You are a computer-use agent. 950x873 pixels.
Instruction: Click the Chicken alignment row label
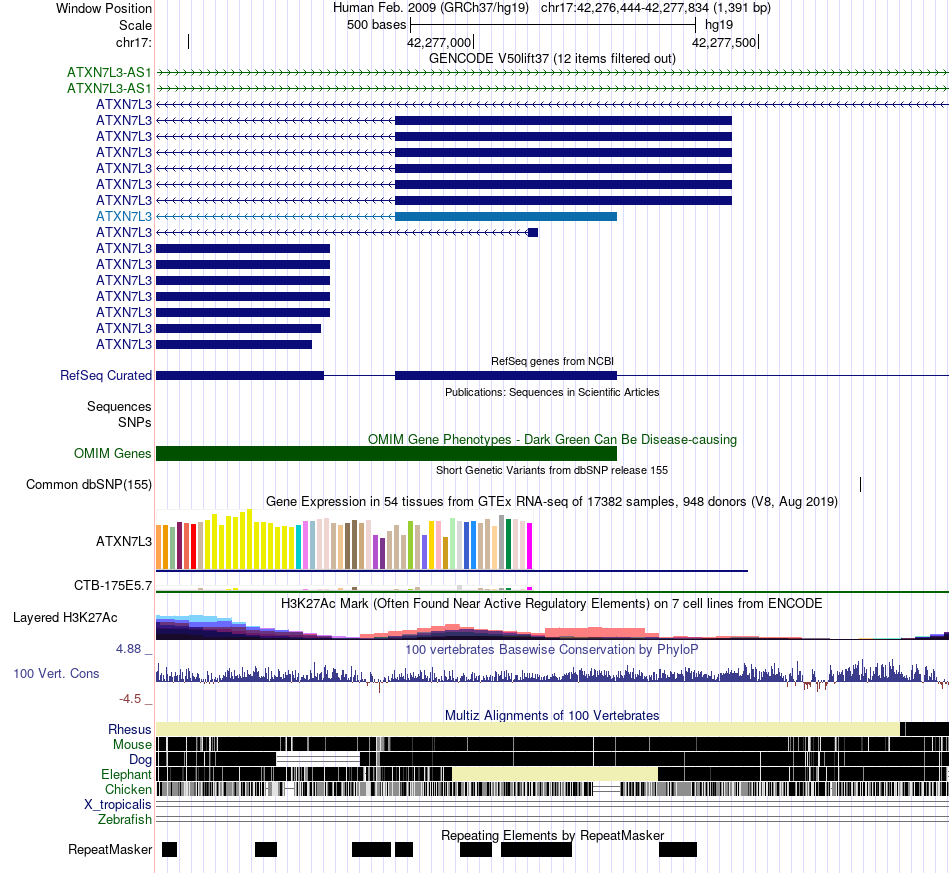128,789
